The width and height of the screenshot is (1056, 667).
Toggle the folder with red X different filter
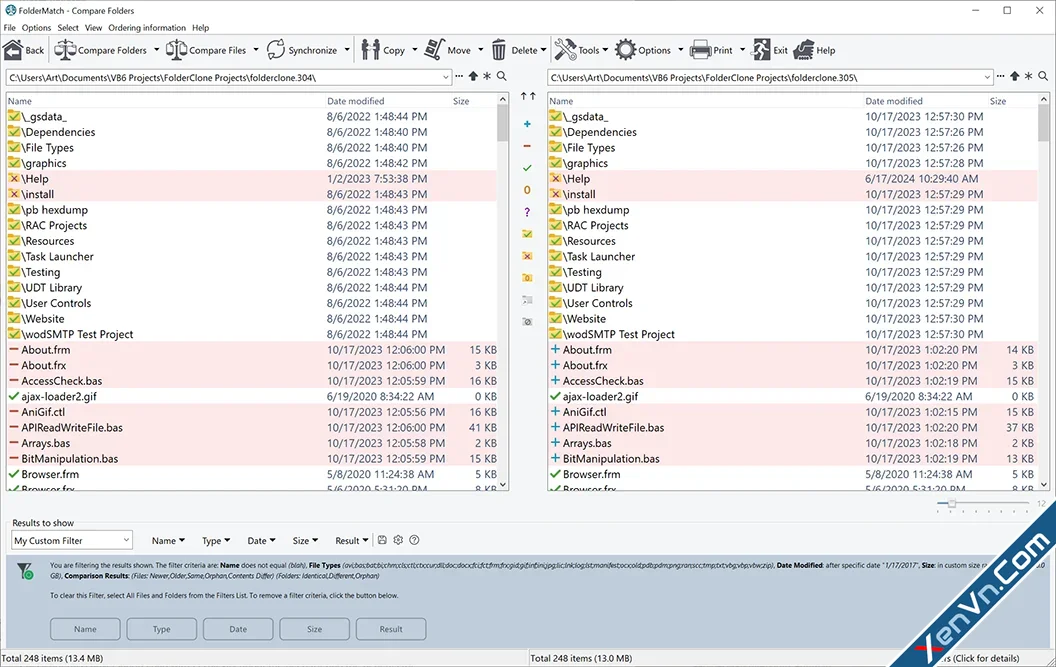coord(527,256)
